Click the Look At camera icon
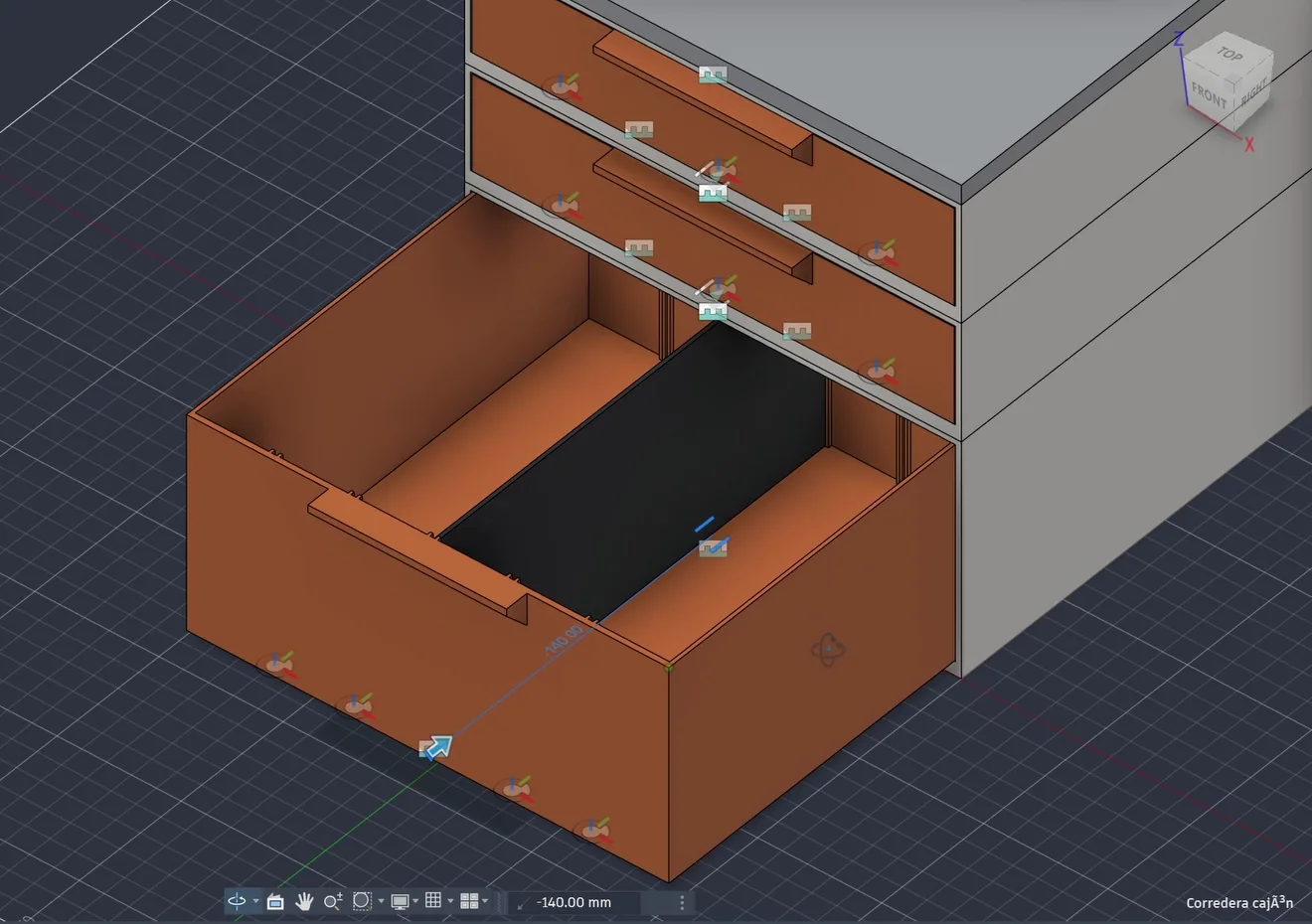This screenshot has height=924, width=1312. [275, 901]
